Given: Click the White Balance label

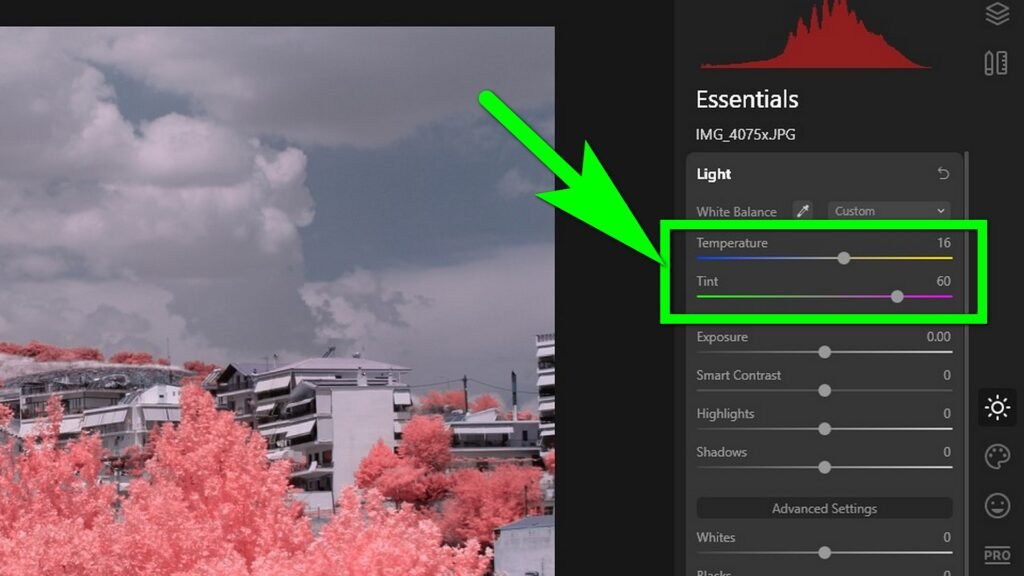Looking at the screenshot, I should click(x=736, y=212).
